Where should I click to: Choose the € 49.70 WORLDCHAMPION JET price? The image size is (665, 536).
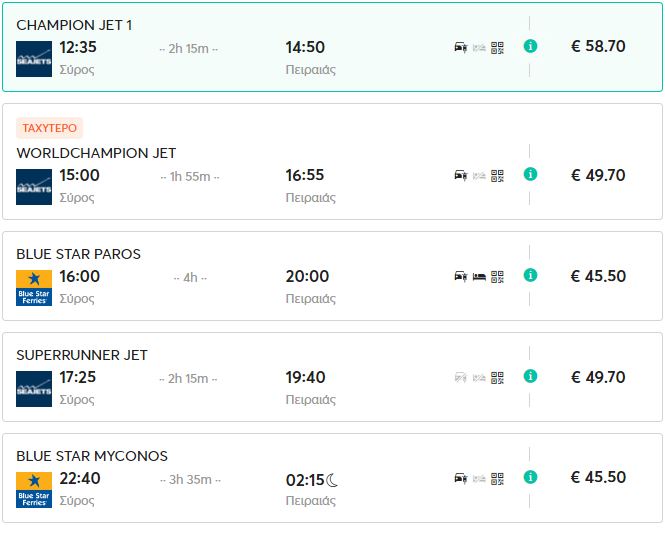[x=598, y=175]
